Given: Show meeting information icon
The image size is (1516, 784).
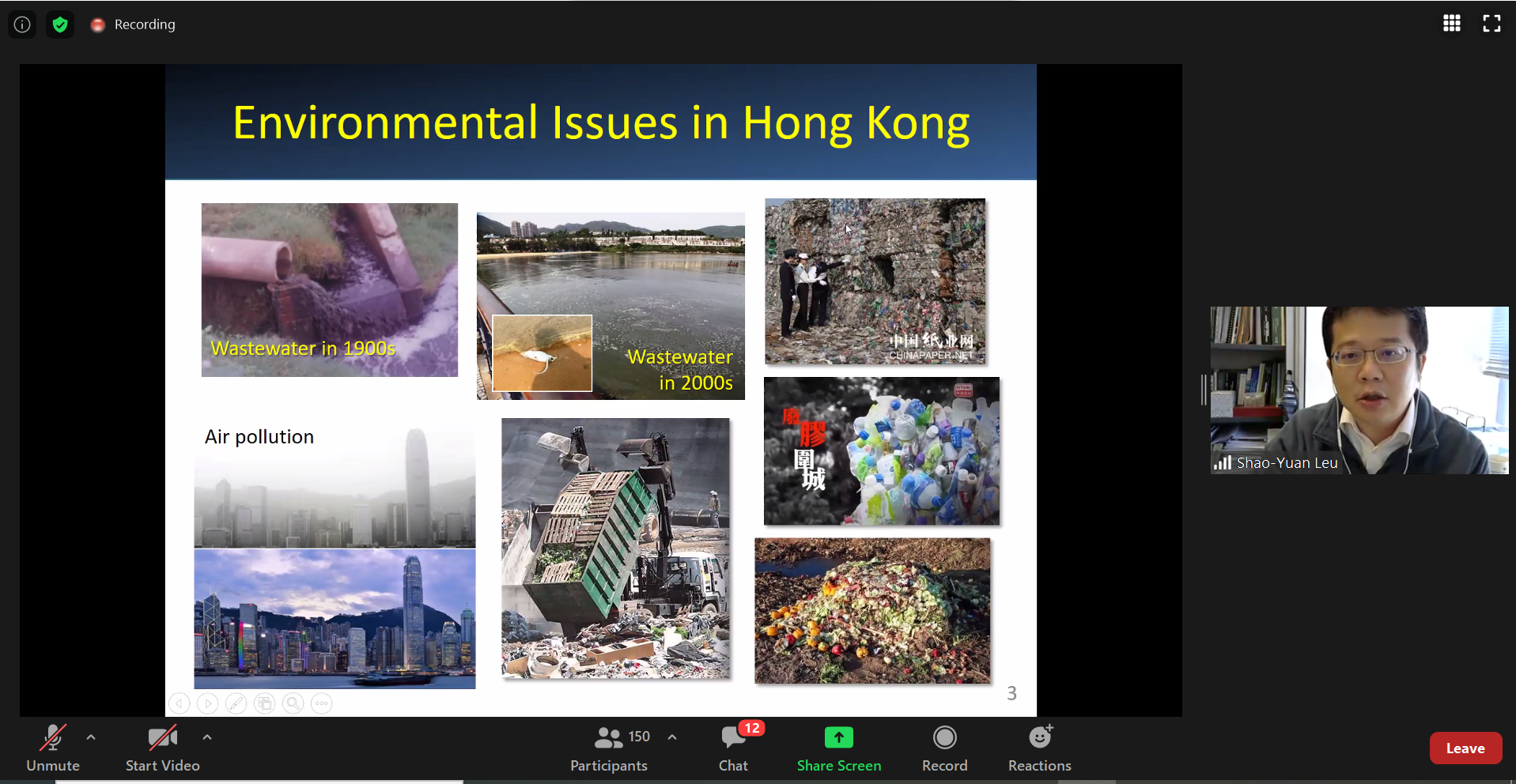Looking at the screenshot, I should pyautogui.click(x=22, y=24).
